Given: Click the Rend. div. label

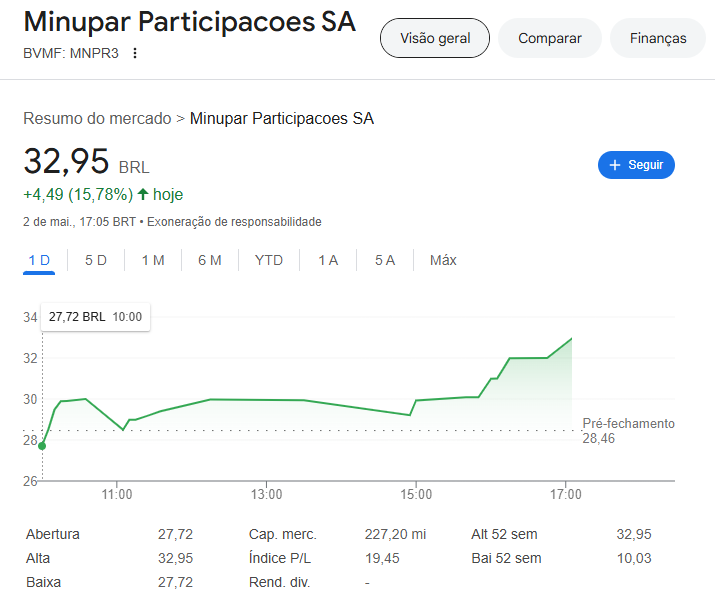Looking at the screenshot, I should 280,582.
